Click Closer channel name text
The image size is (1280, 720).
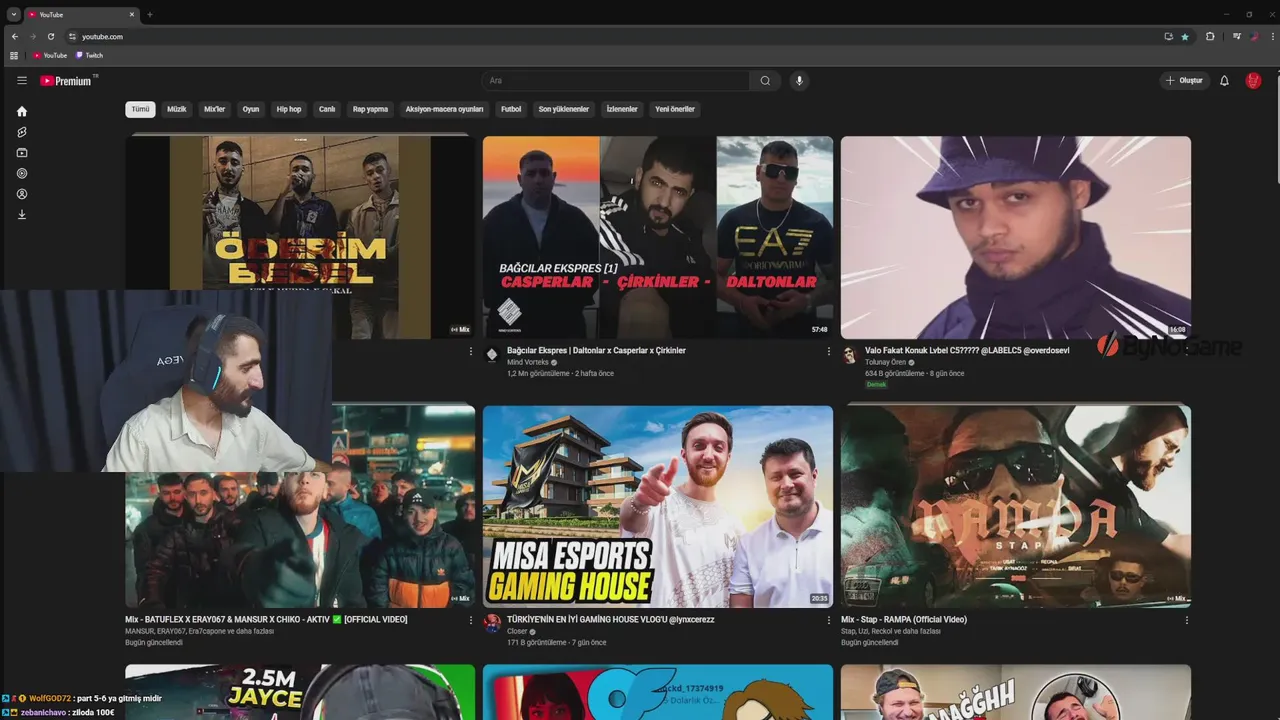click(x=517, y=632)
